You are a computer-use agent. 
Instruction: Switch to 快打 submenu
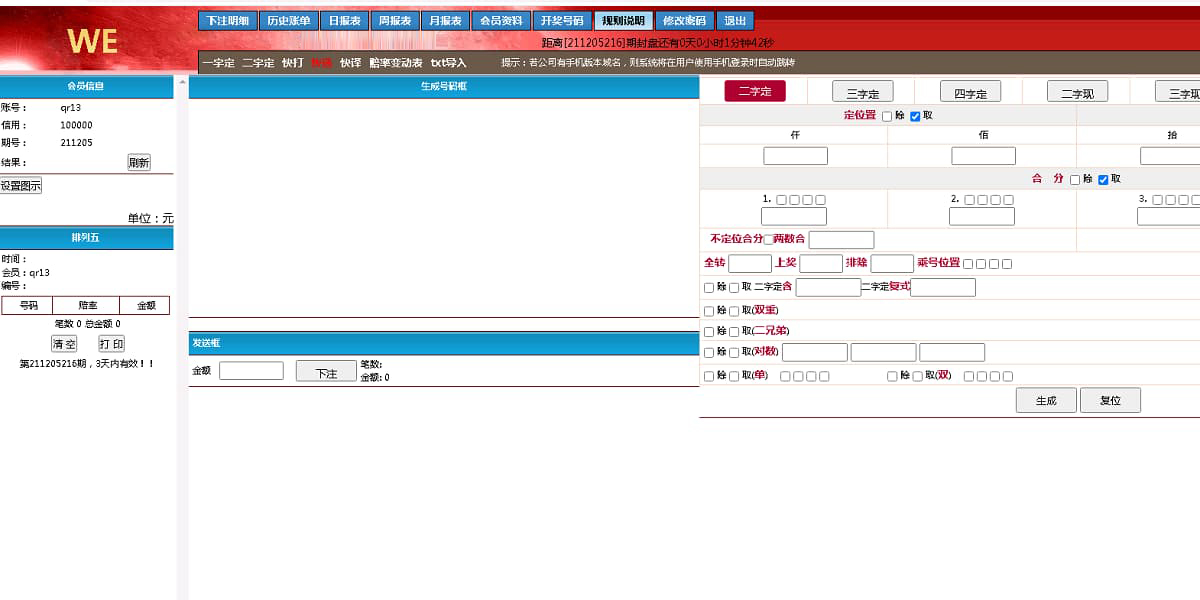(292, 63)
